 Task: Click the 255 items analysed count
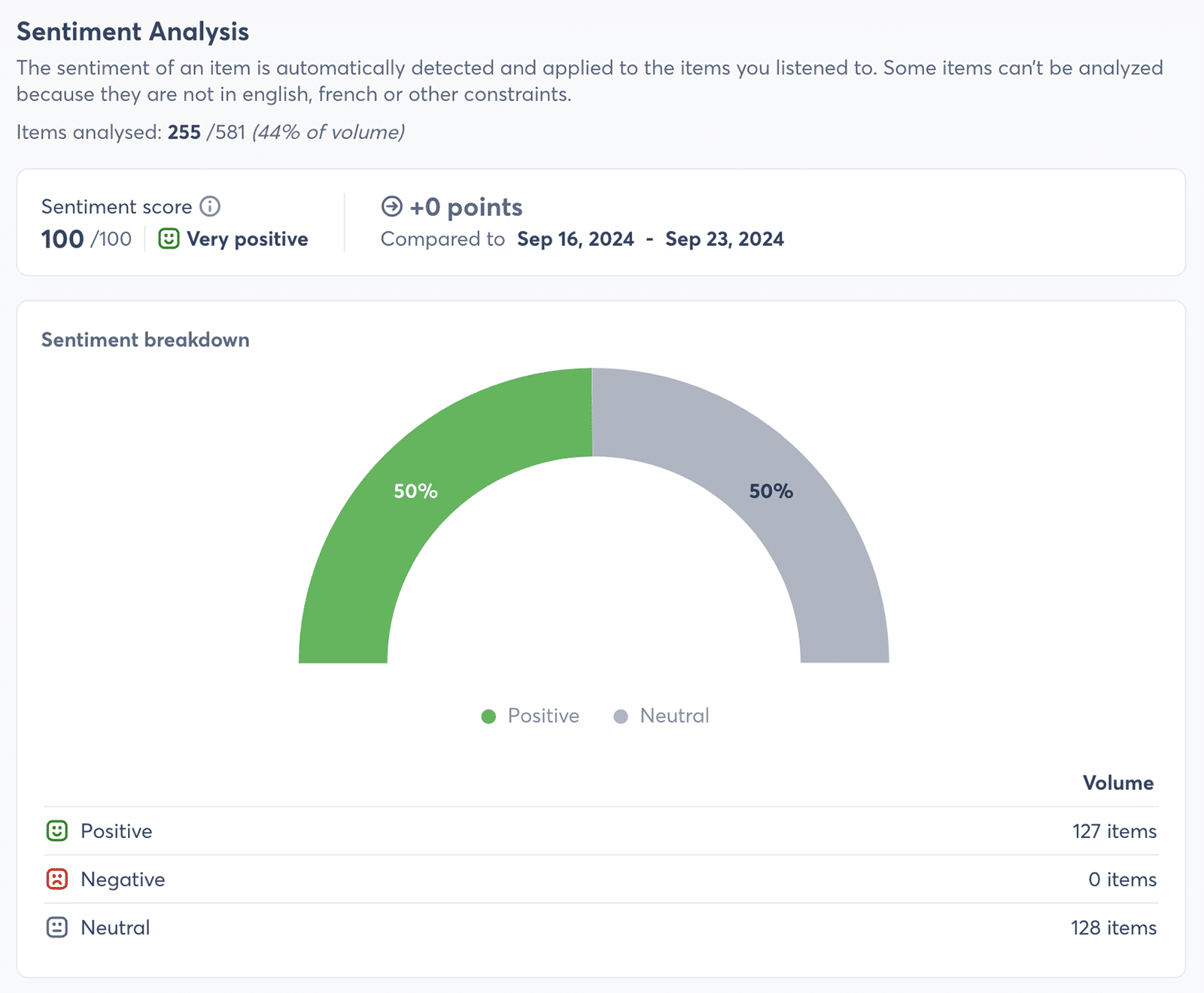(184, 132)
